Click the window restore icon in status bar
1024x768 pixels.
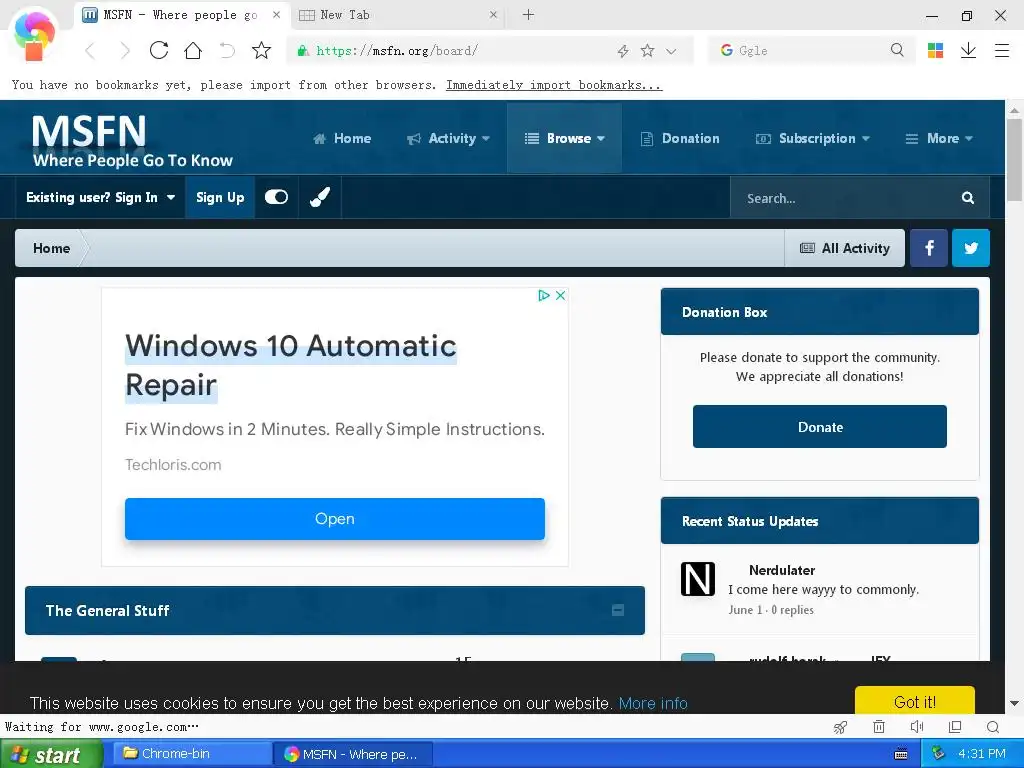tap(955, 726)
